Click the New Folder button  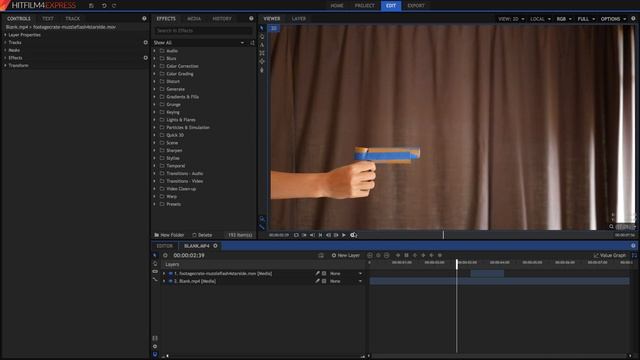point(169,235)
